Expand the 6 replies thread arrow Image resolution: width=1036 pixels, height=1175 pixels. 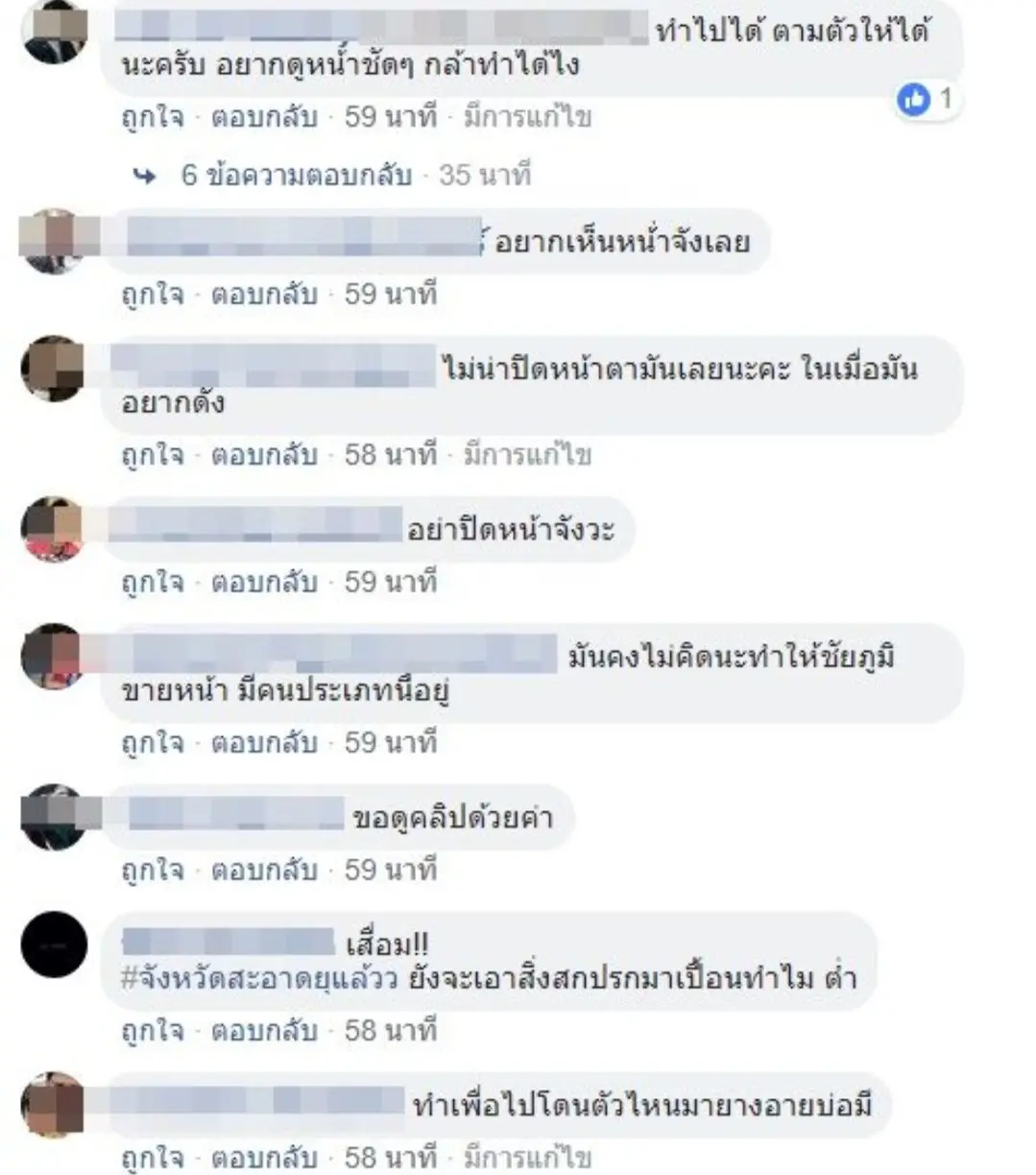click(145, 176)
